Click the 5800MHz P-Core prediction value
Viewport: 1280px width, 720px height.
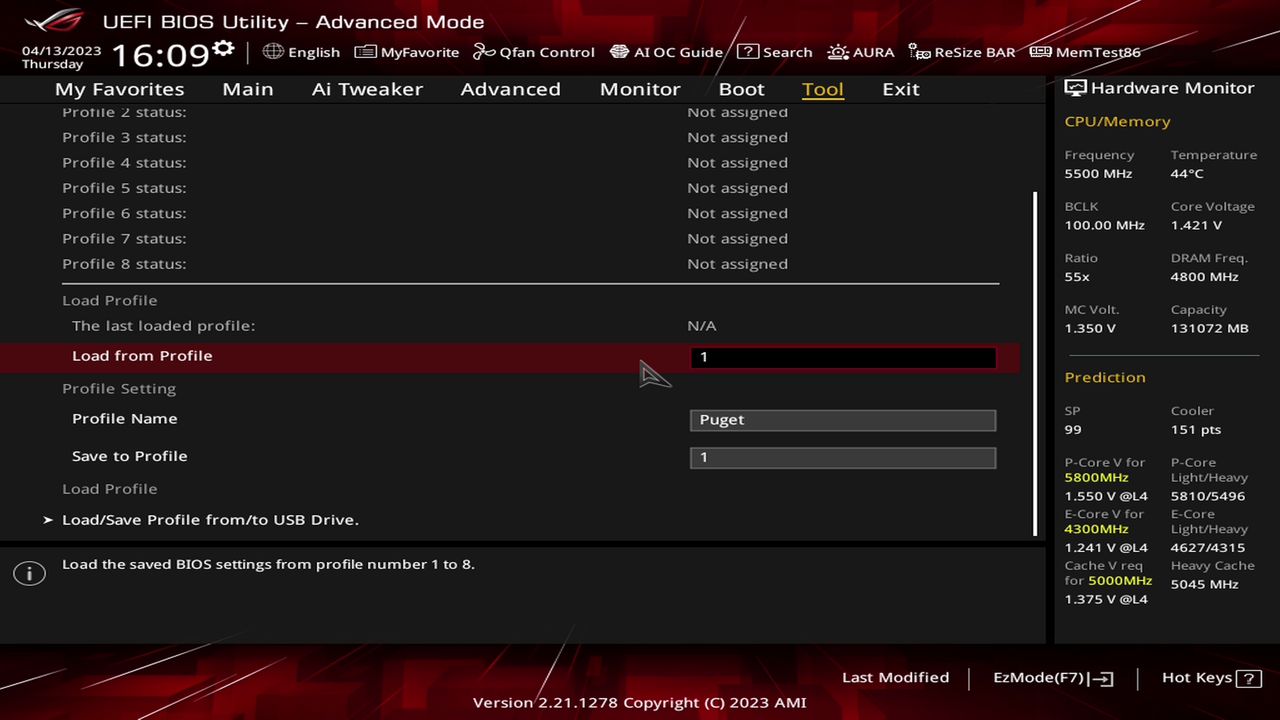click(1096, 478)
